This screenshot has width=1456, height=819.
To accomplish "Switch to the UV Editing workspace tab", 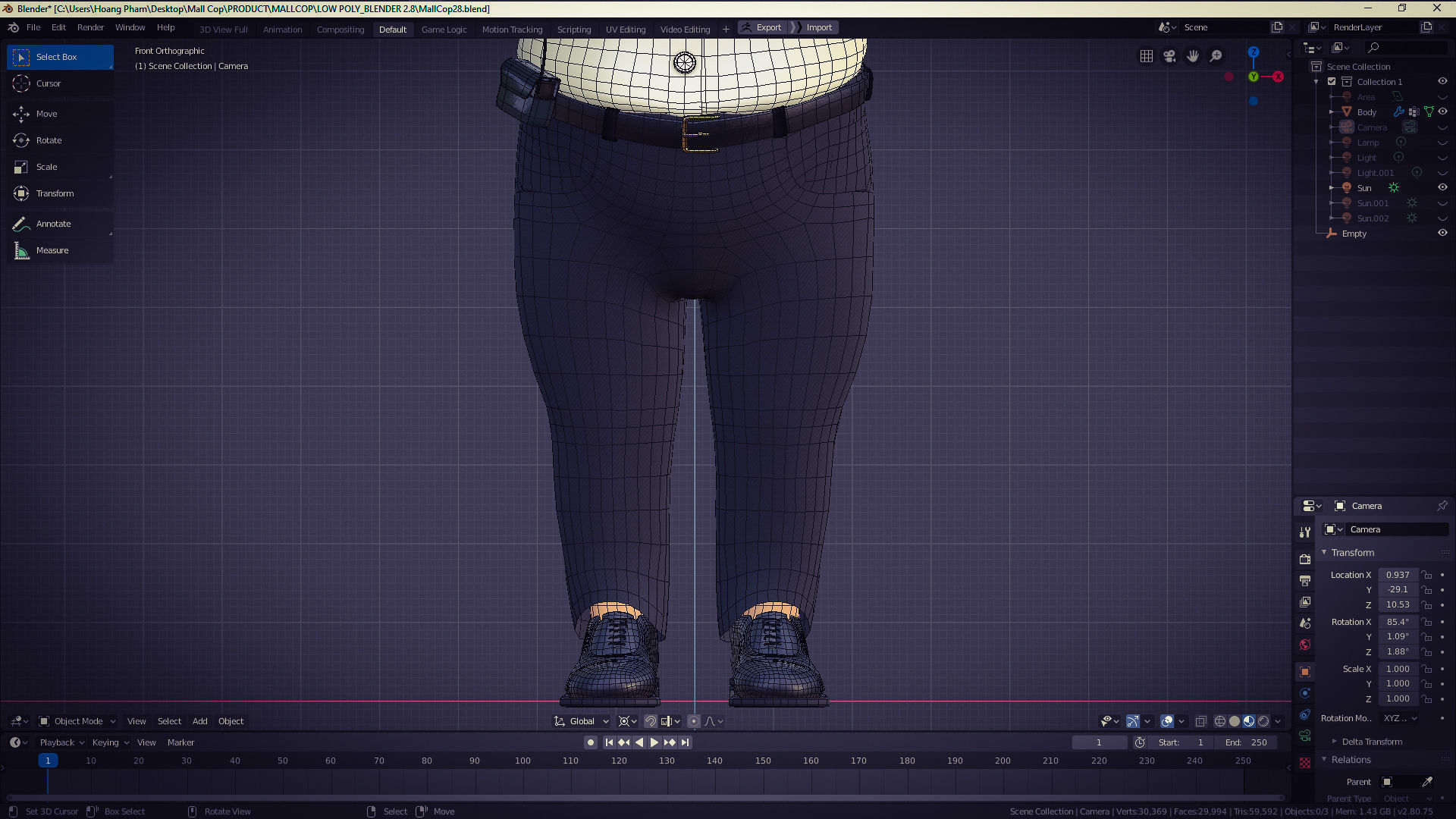I will (x=625, y=30).
